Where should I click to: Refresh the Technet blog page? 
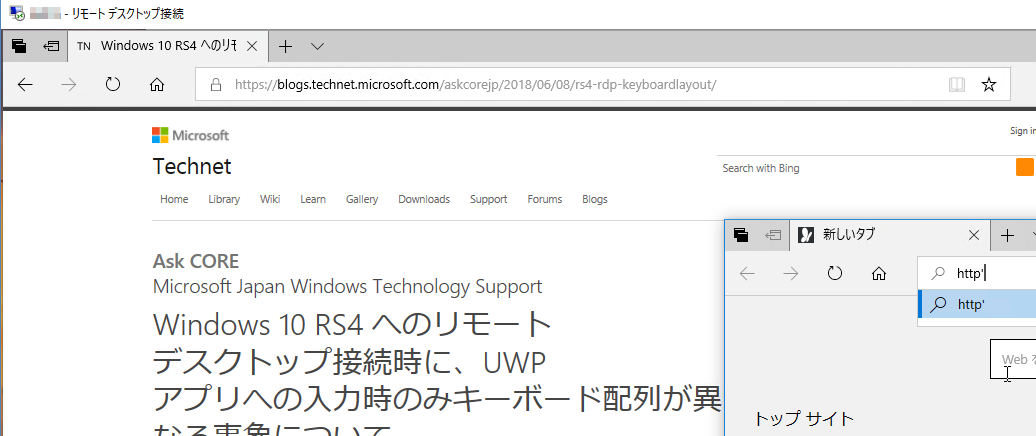[113, 85]
